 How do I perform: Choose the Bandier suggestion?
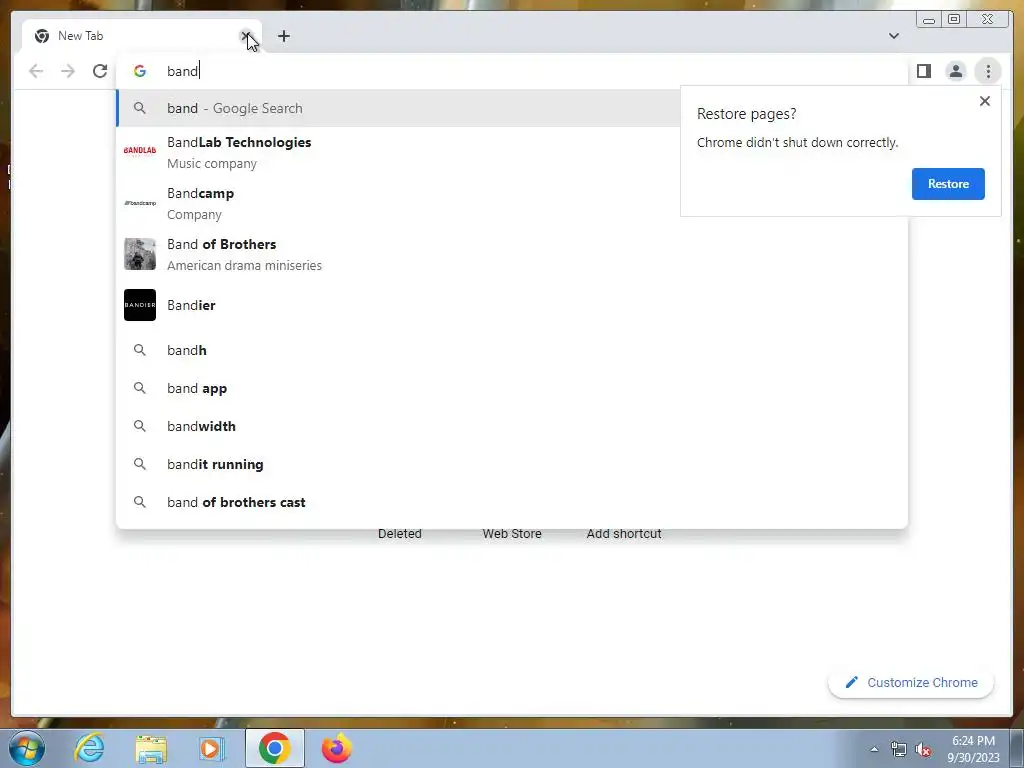pos(511,305)
